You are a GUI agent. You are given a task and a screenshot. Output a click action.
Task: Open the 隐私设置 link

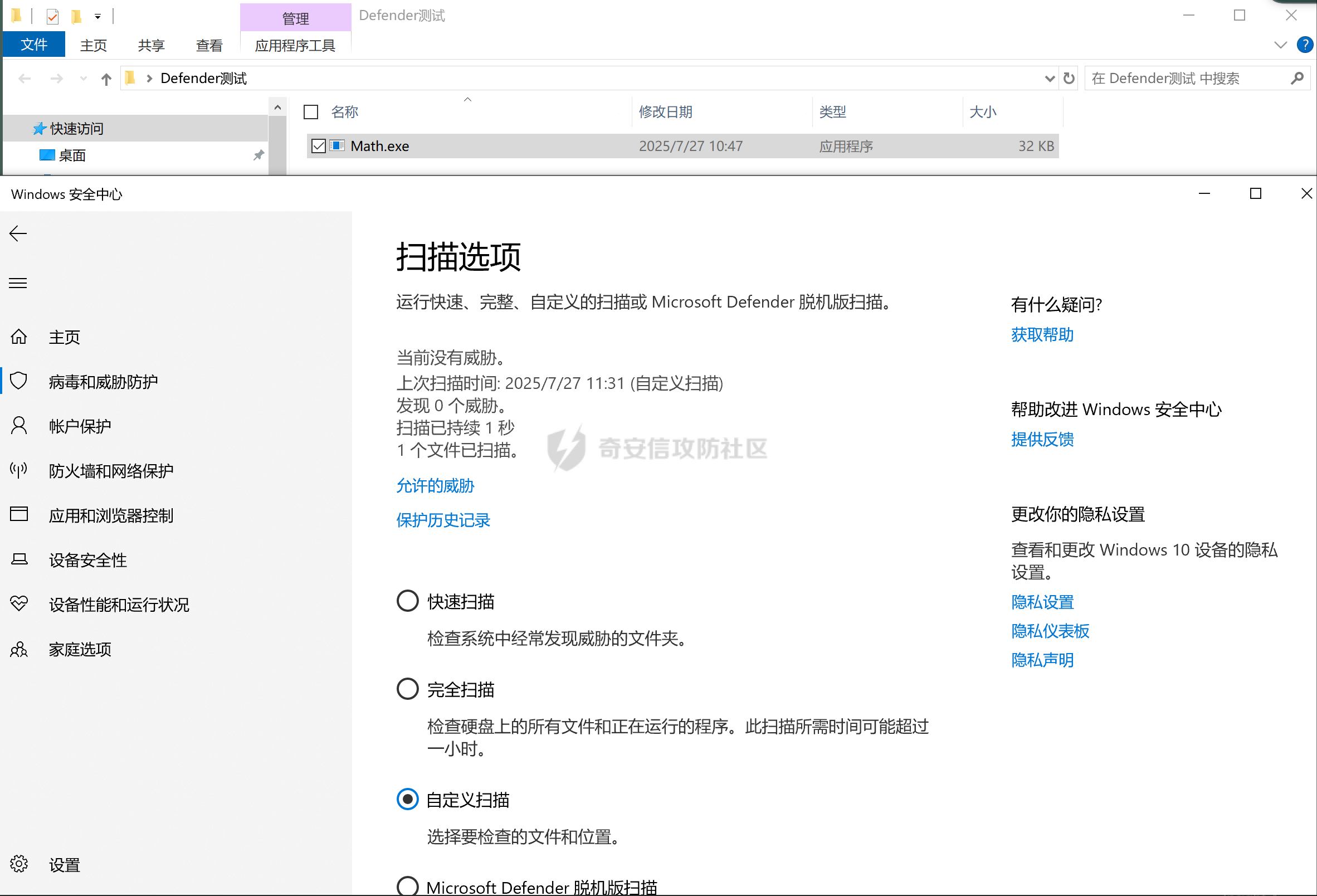tap(1042, 602)
